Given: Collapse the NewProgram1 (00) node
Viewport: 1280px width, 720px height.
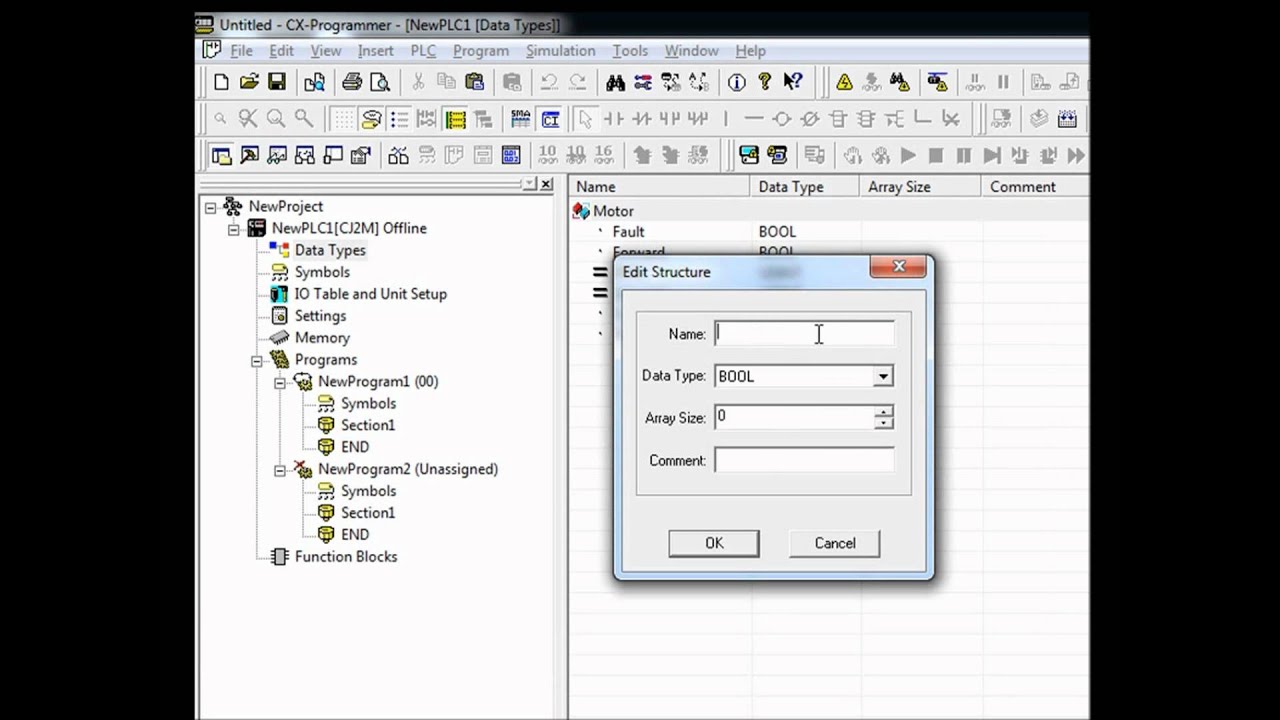Looking at the screenshot, I should click(280, 382).
